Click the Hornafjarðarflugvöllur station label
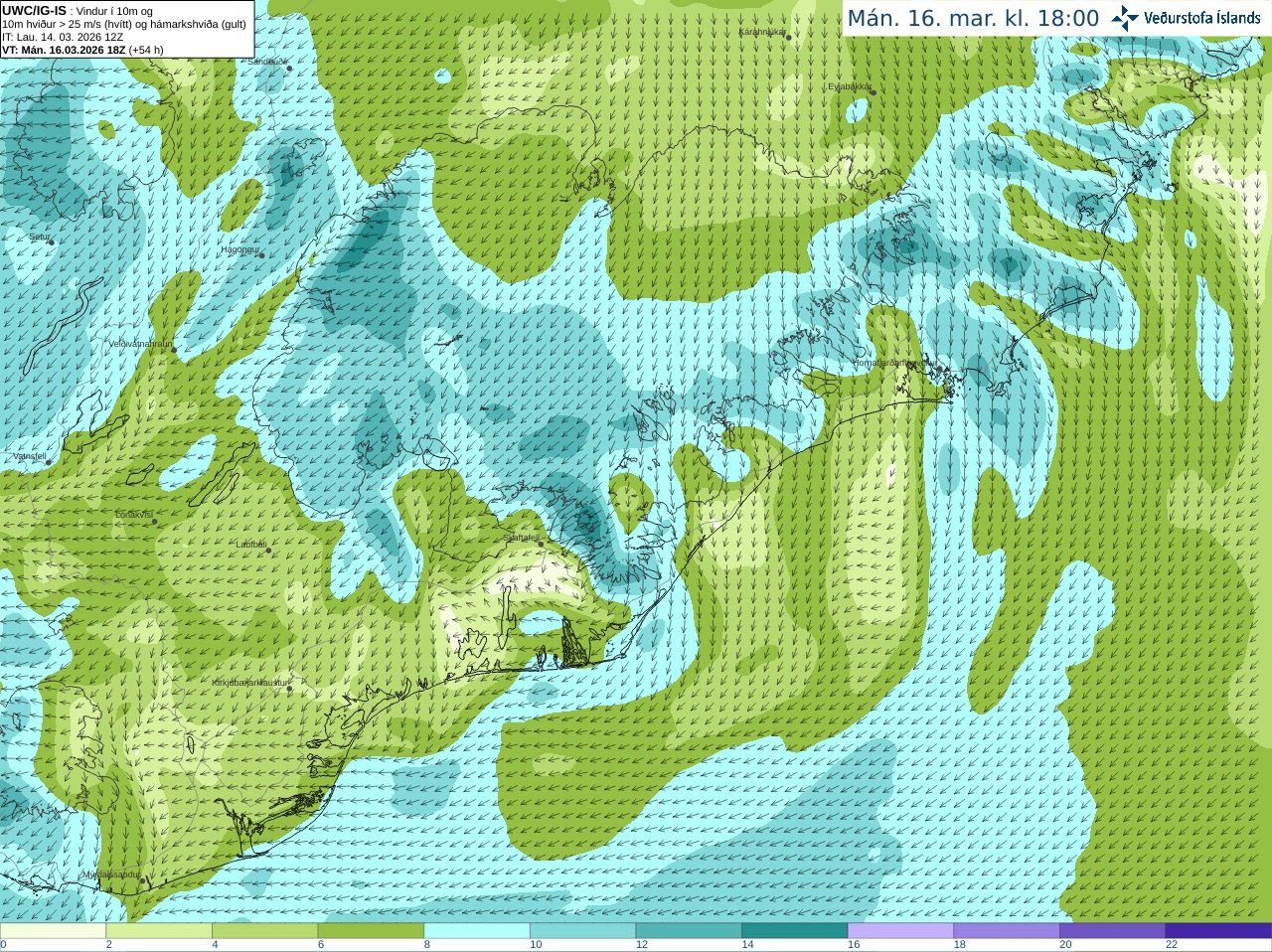Screen dimensions: 1272x952 (894, 363)
